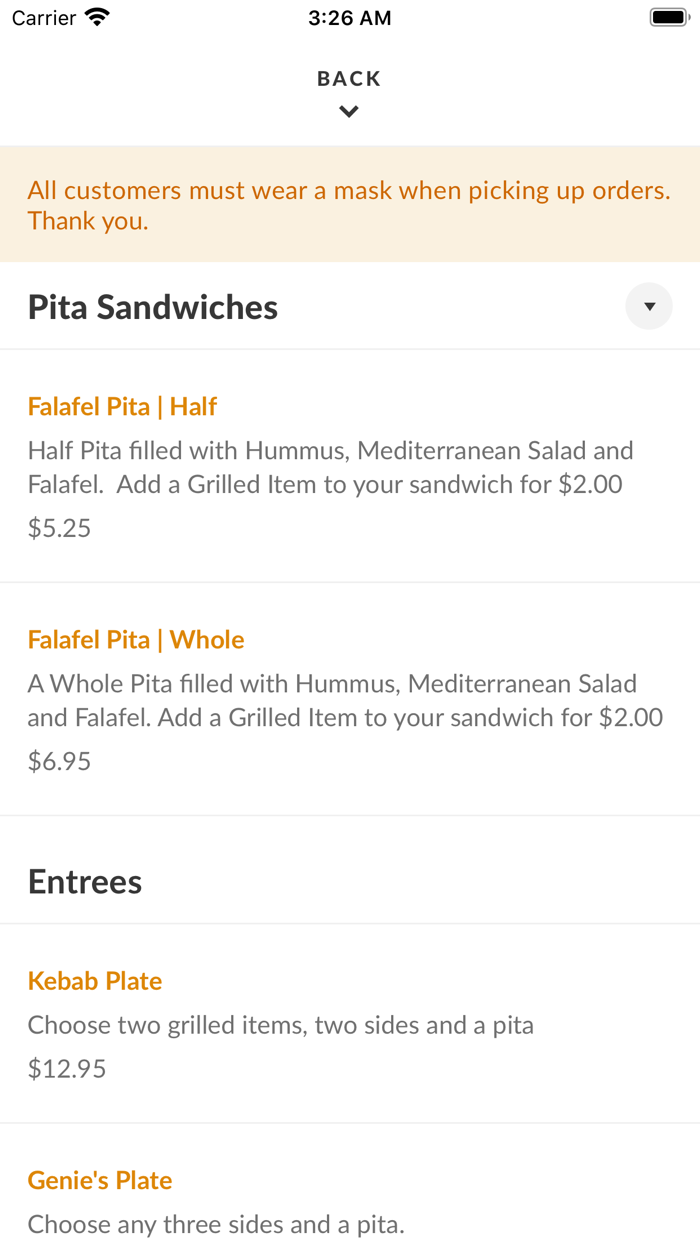This screenshot has width=700, height=1244.
Task: Select the Kebab Plate entree
Action: [94, 981]
